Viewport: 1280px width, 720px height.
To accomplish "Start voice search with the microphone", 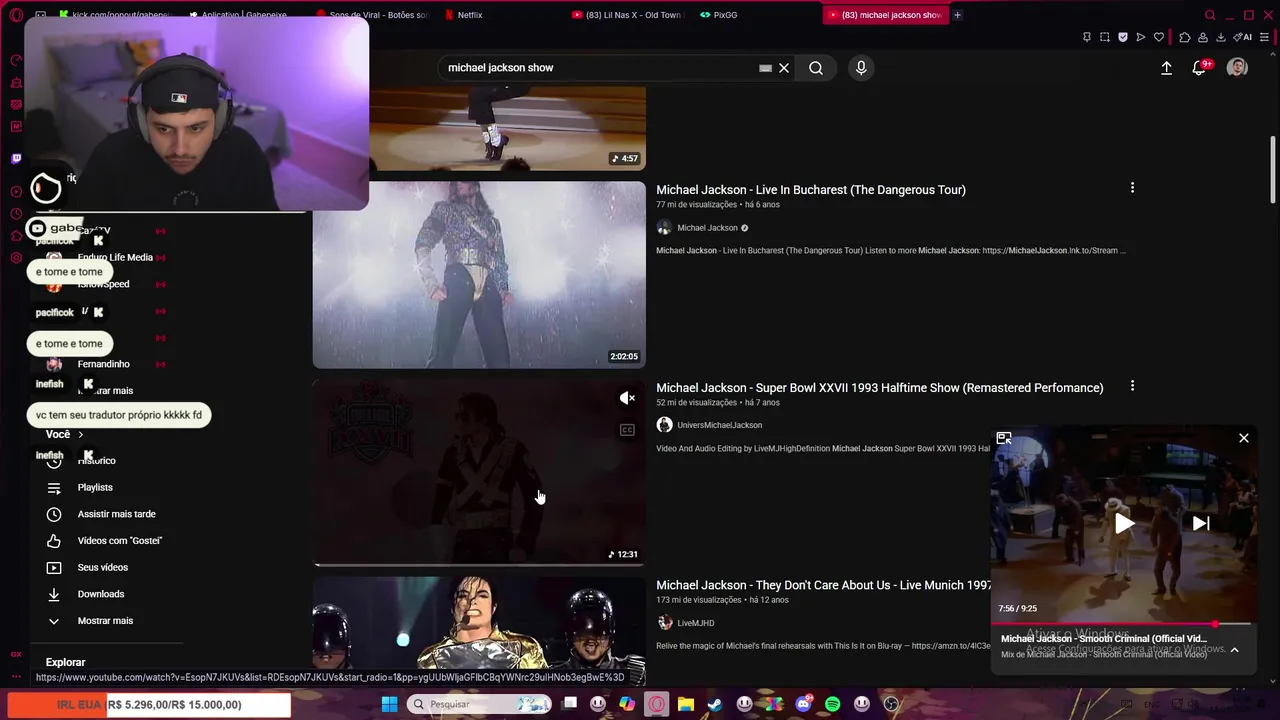I will point(861,68).
